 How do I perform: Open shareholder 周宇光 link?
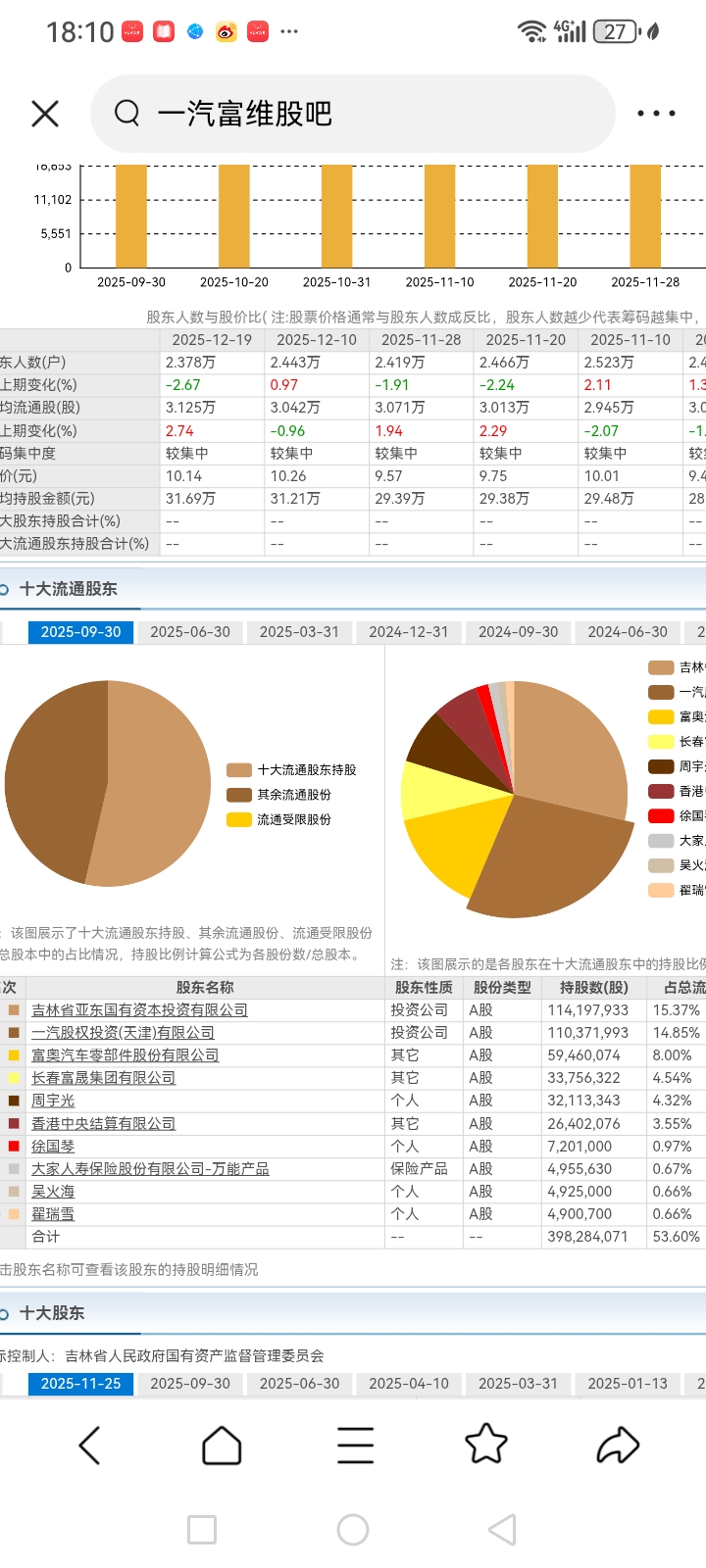53,1101
